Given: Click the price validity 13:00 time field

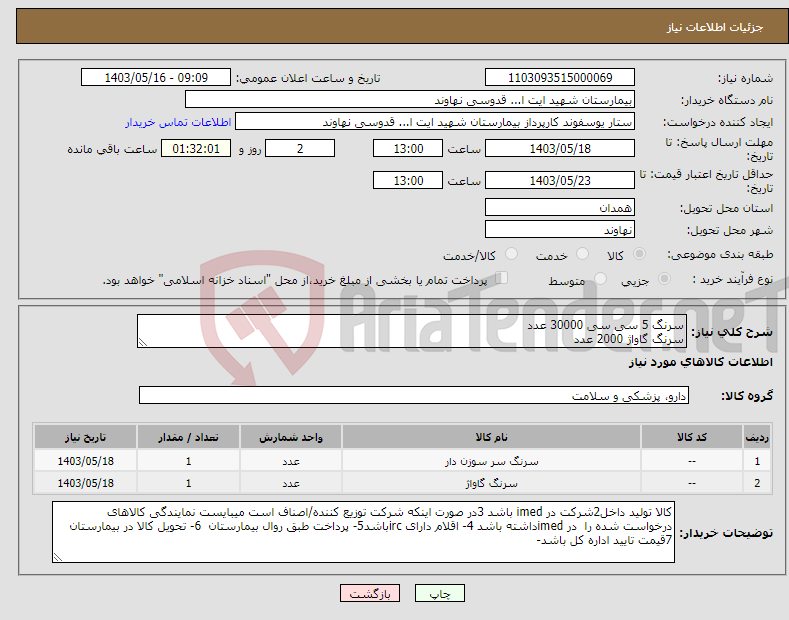Looking at the screenshot, I should [x=408, y=180].
